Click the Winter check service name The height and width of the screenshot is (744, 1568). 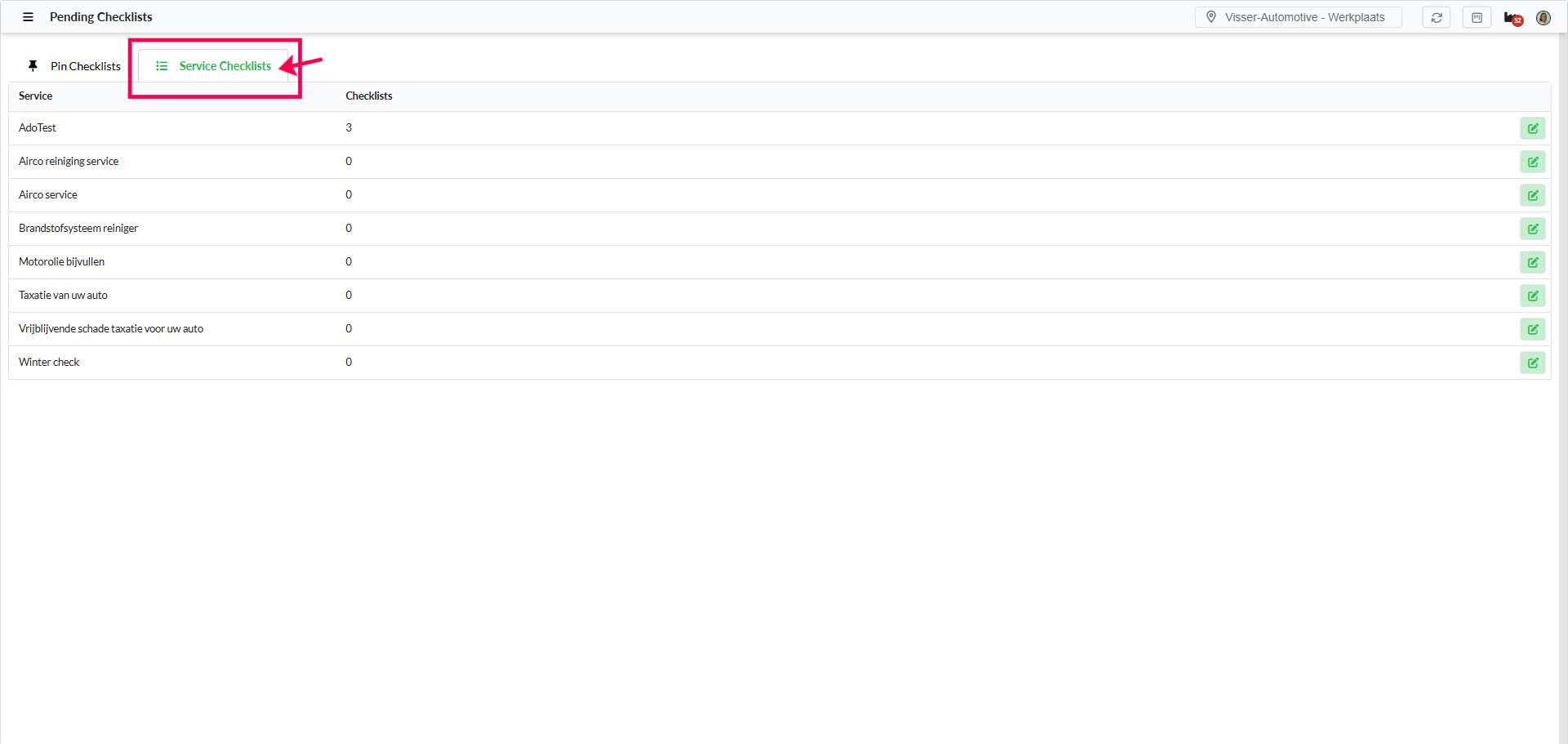point(49,363)
